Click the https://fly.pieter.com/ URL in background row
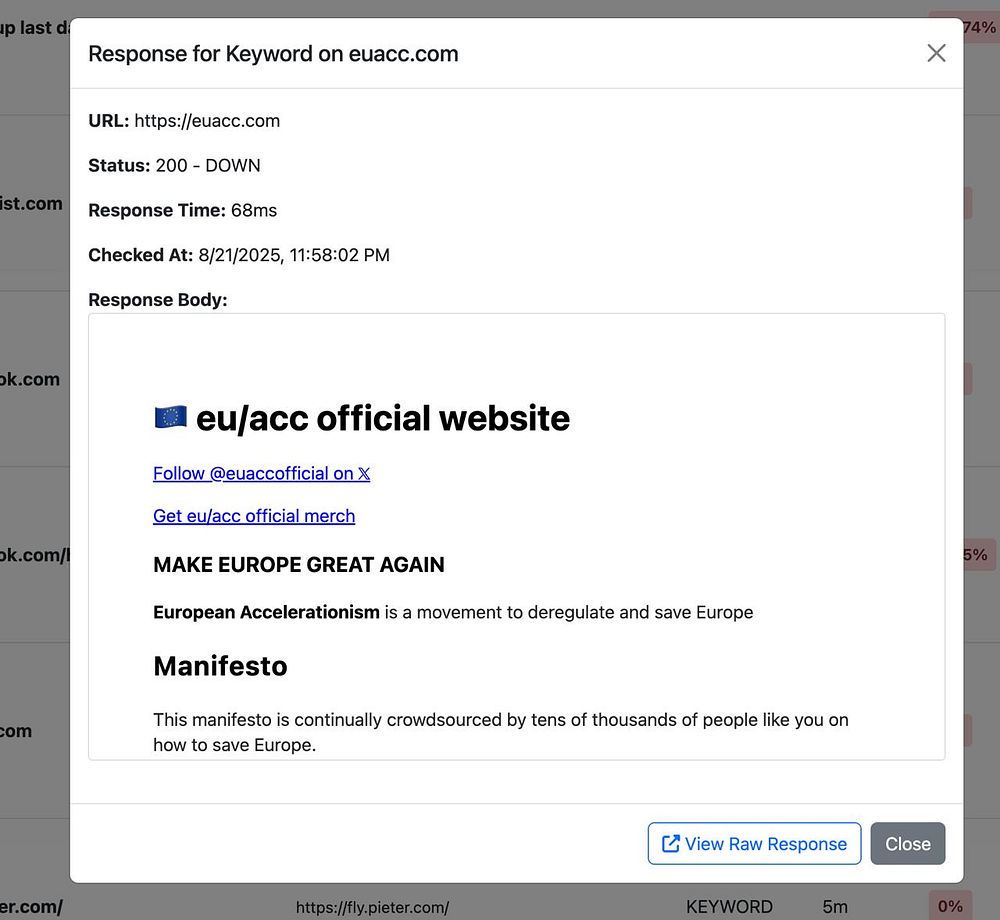Image resolution: width=1000 pixels, height=920 pixels. point(372,907)
